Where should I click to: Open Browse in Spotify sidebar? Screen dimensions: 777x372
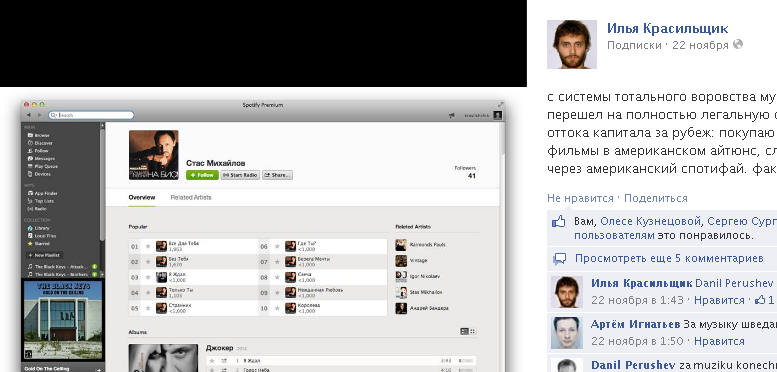39,135
